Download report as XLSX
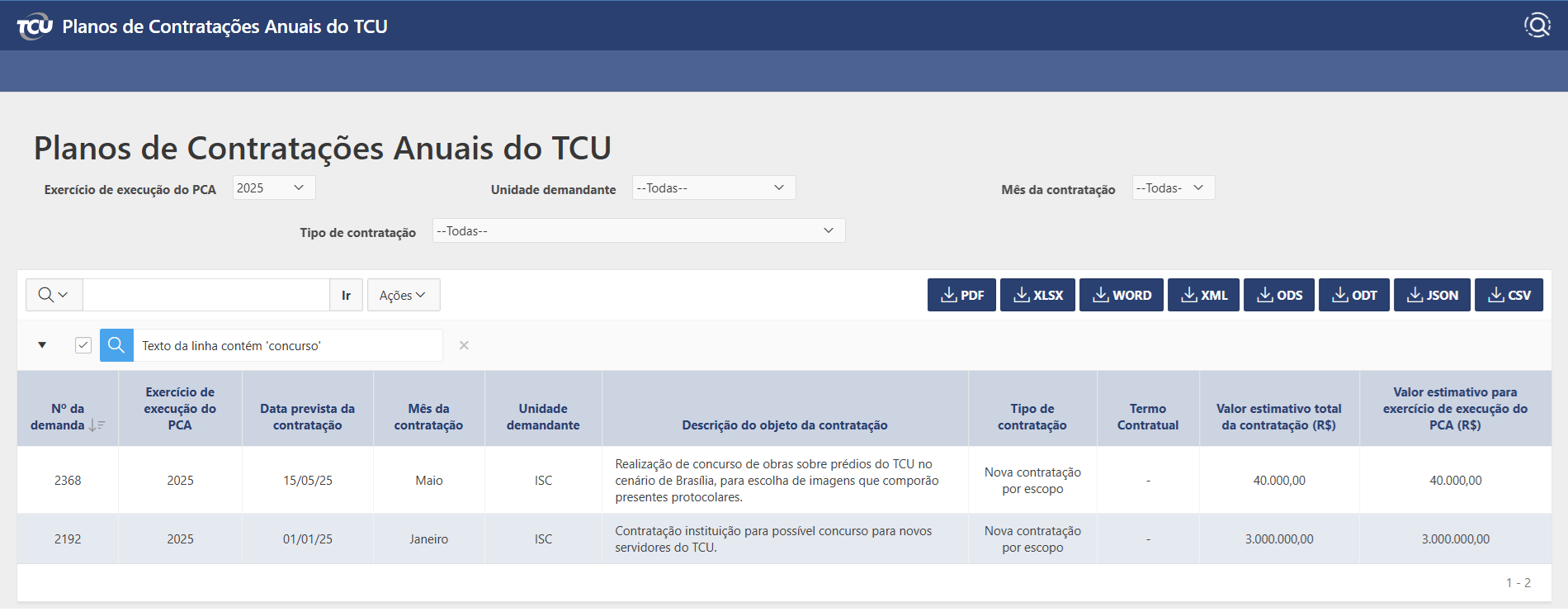This screenshot has width=1568, height=612. point(1037,295)
